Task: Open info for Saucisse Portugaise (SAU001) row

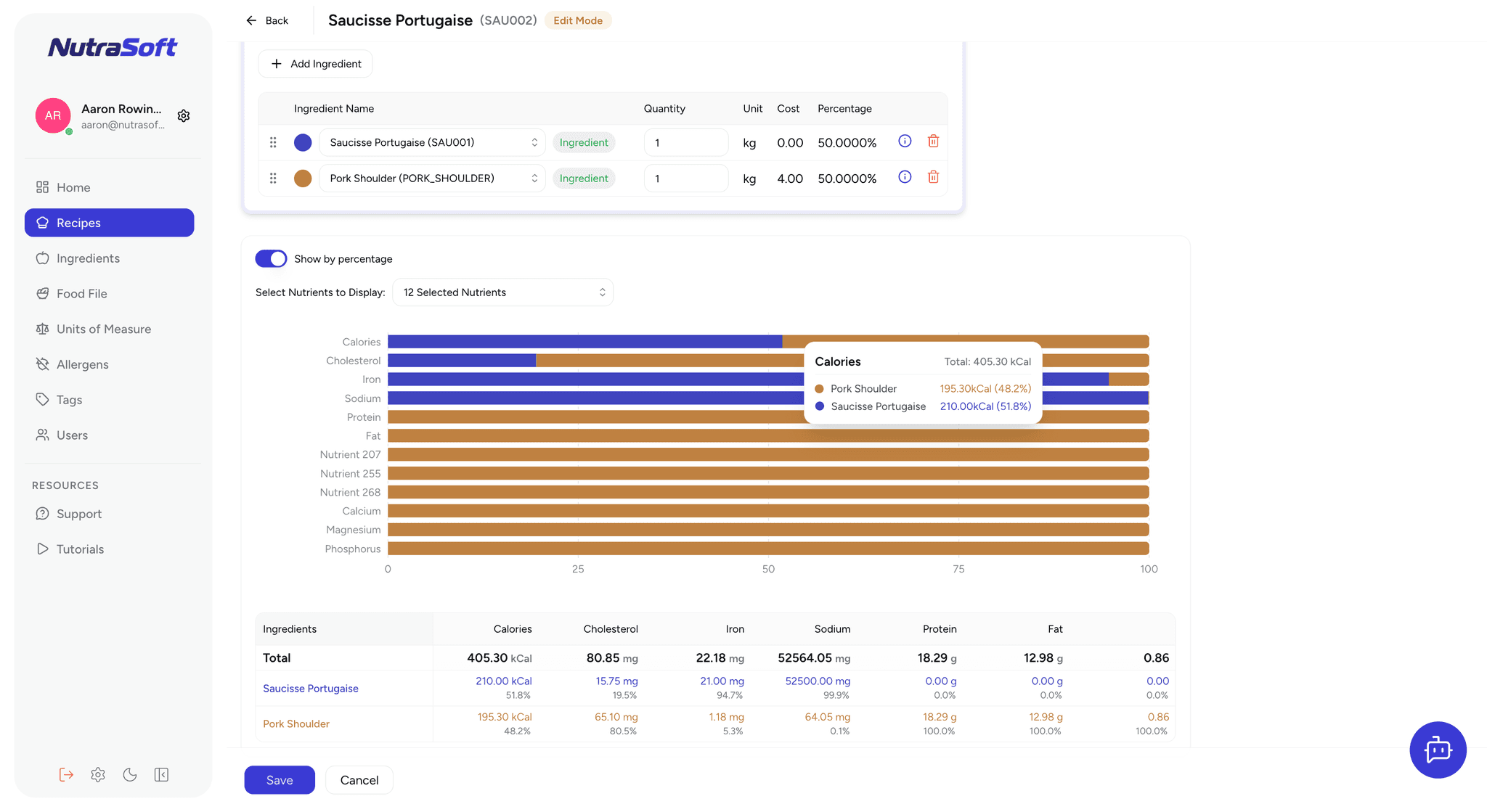Action: [905, 141]
